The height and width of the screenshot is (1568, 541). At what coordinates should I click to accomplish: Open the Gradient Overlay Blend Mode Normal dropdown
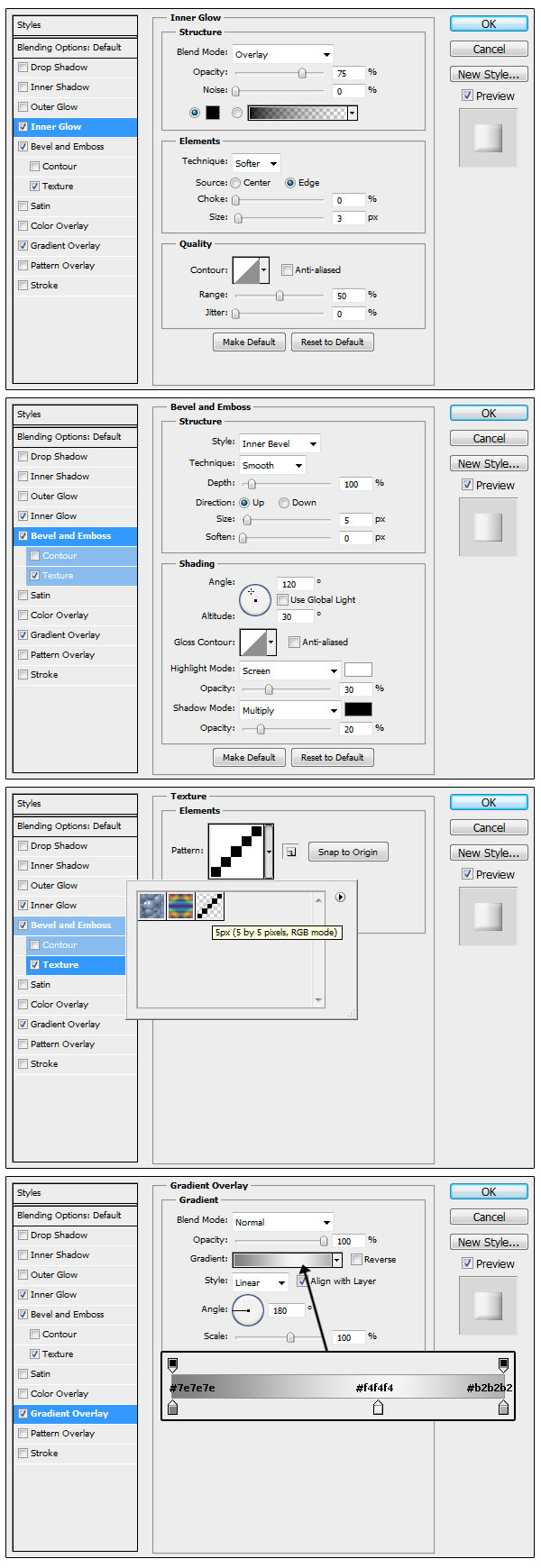[283, 1222]
